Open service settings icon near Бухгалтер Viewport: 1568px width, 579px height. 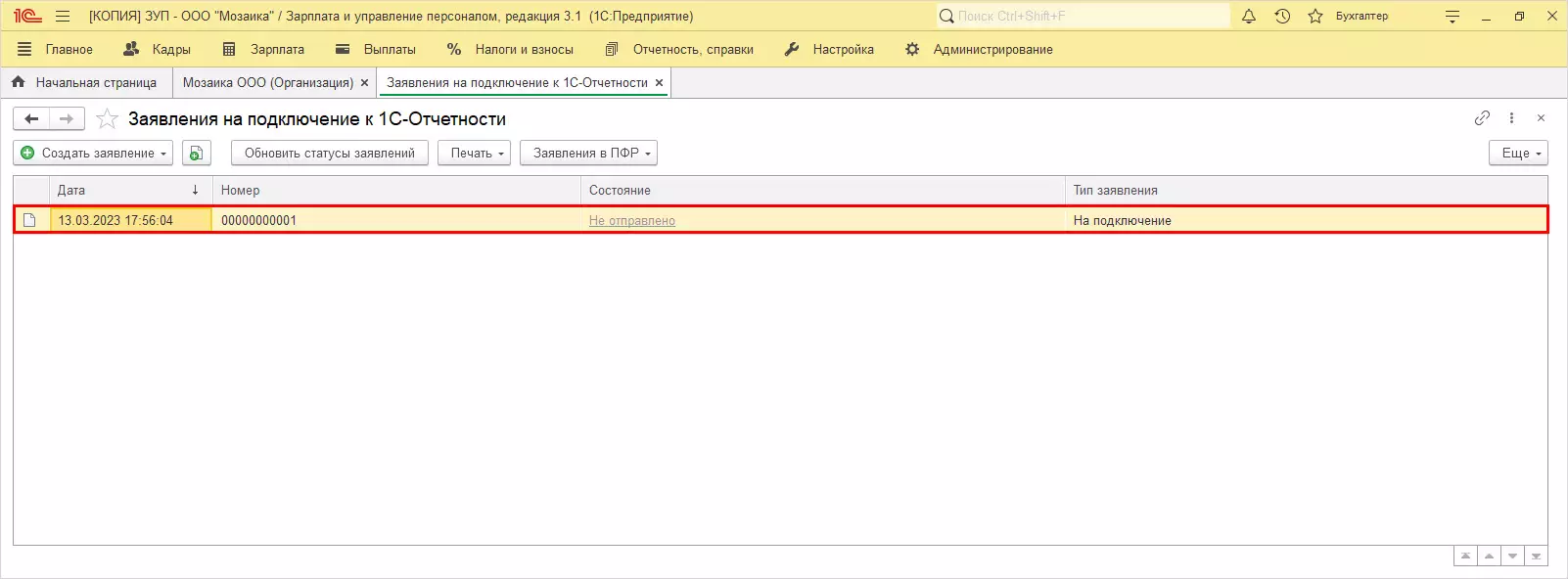pos(1453,17)
